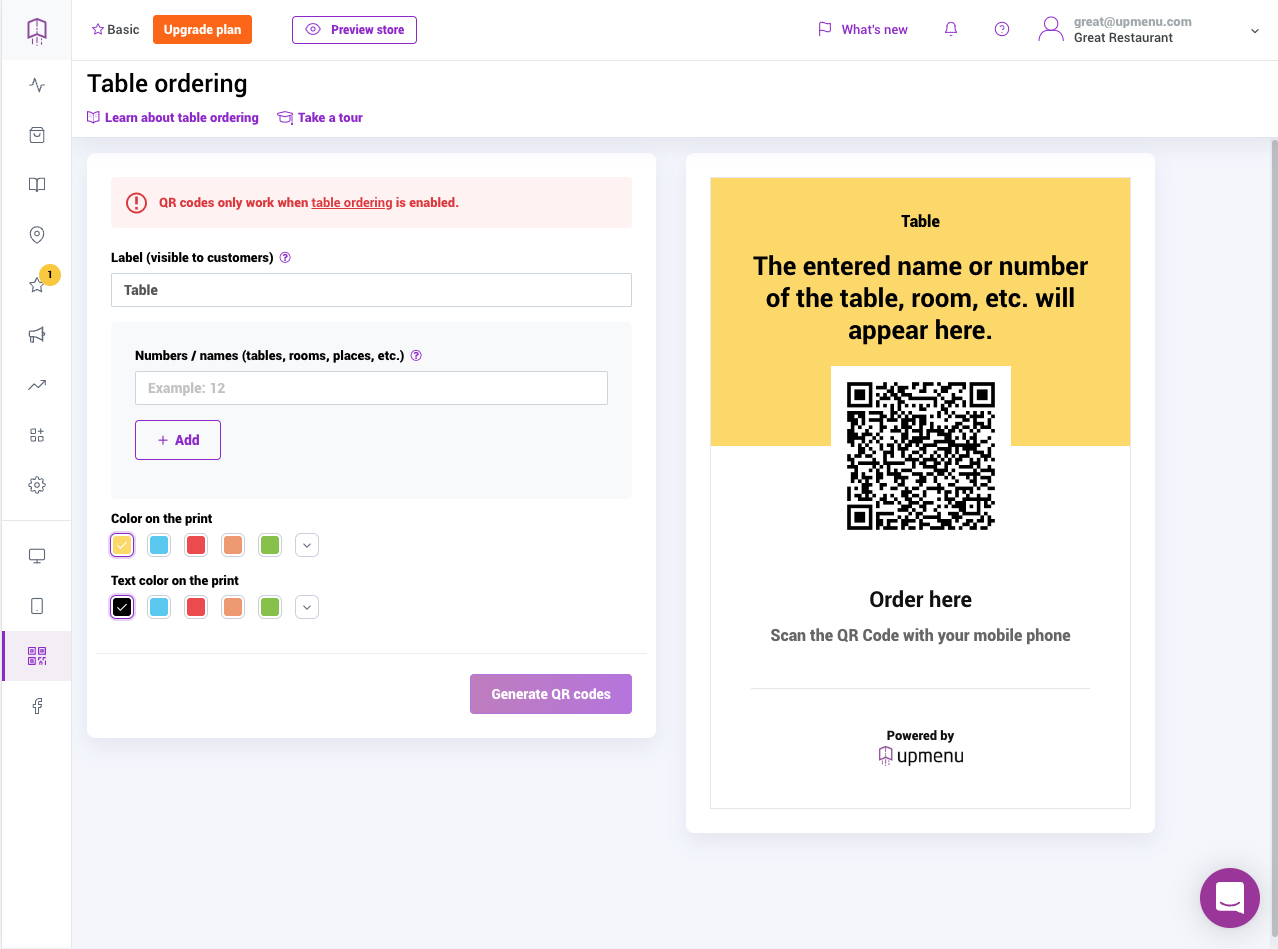The width and height of the screenshot is (1278, 949).
Task: Open the Facebook sidebar icon
Action: 37,706
